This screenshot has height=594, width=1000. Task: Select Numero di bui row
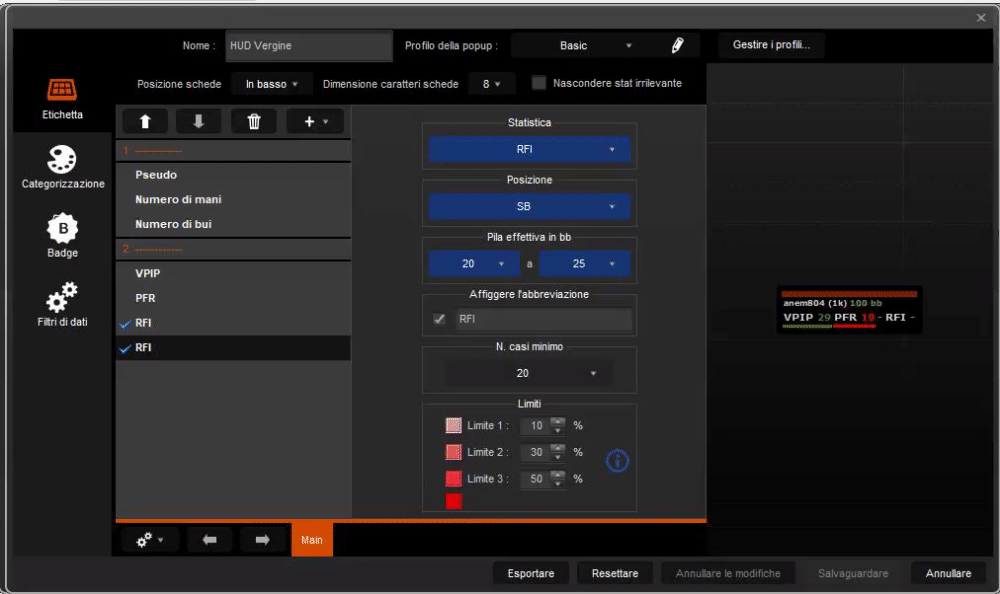click(x=233, y=225)
